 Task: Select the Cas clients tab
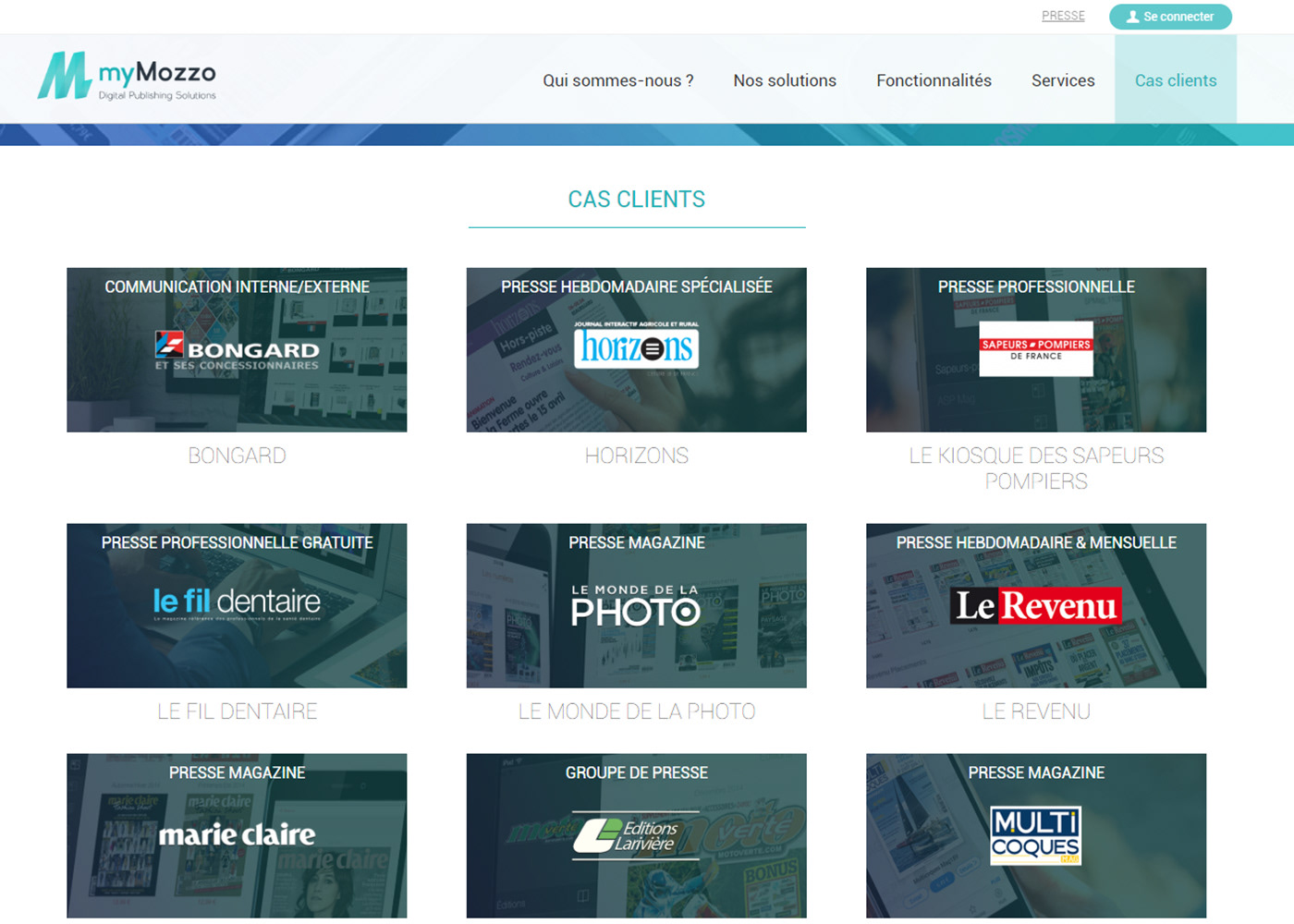pos(1176,80)
